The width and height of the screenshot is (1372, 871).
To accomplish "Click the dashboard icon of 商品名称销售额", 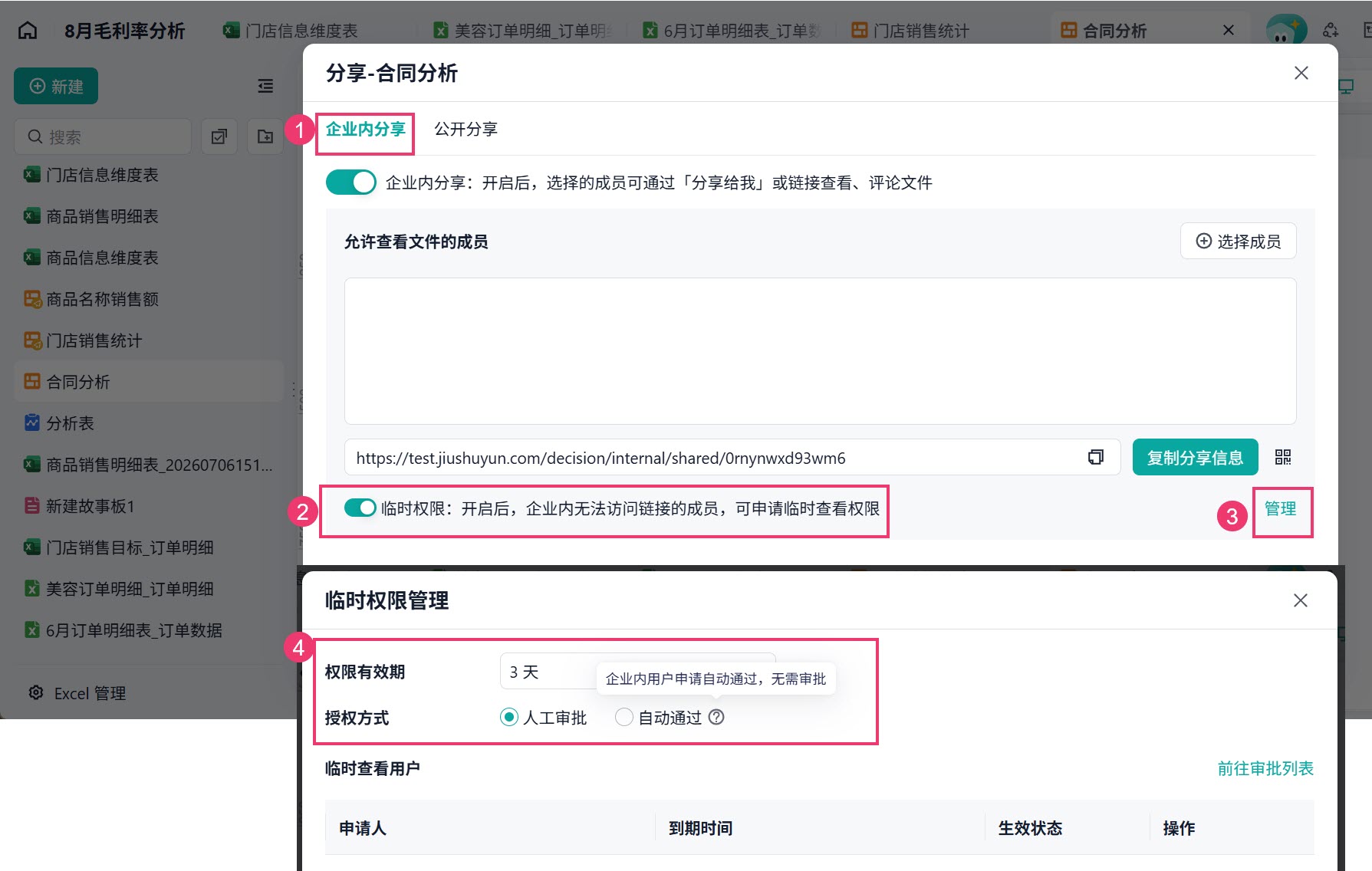I will (x=31, y=299).
